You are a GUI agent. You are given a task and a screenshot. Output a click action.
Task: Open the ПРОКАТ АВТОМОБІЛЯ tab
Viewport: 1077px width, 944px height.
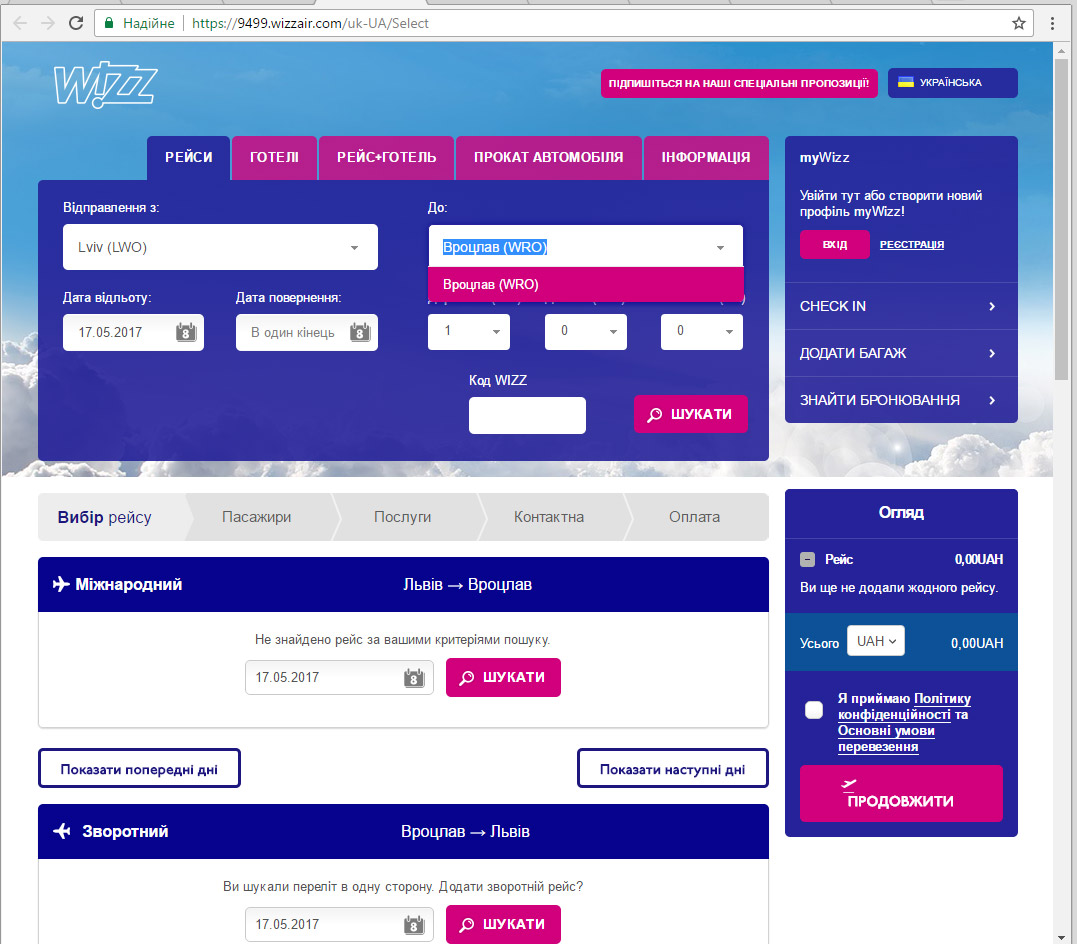point(549,157)
